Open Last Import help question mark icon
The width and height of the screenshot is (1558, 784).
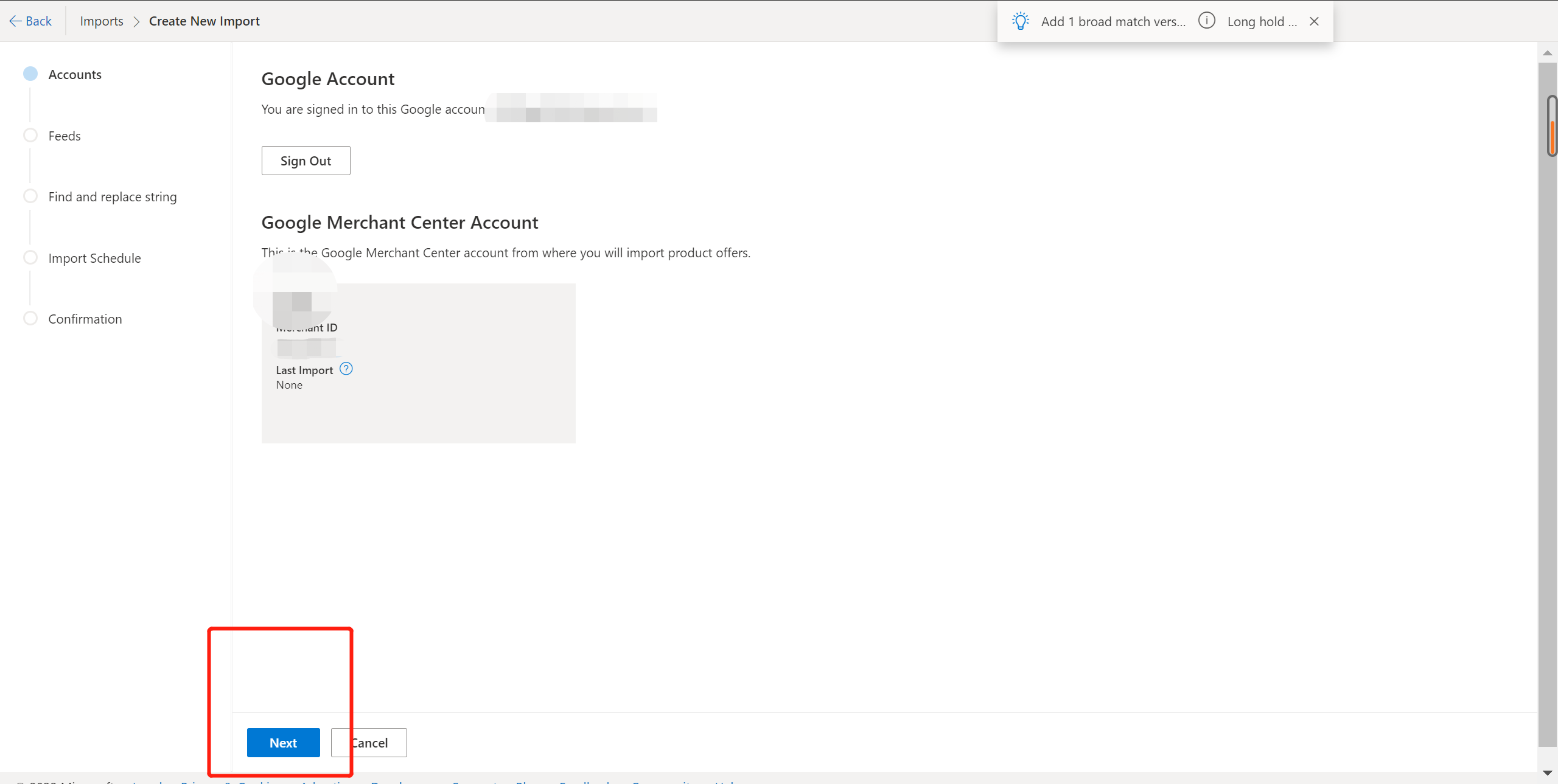point(346,369)
